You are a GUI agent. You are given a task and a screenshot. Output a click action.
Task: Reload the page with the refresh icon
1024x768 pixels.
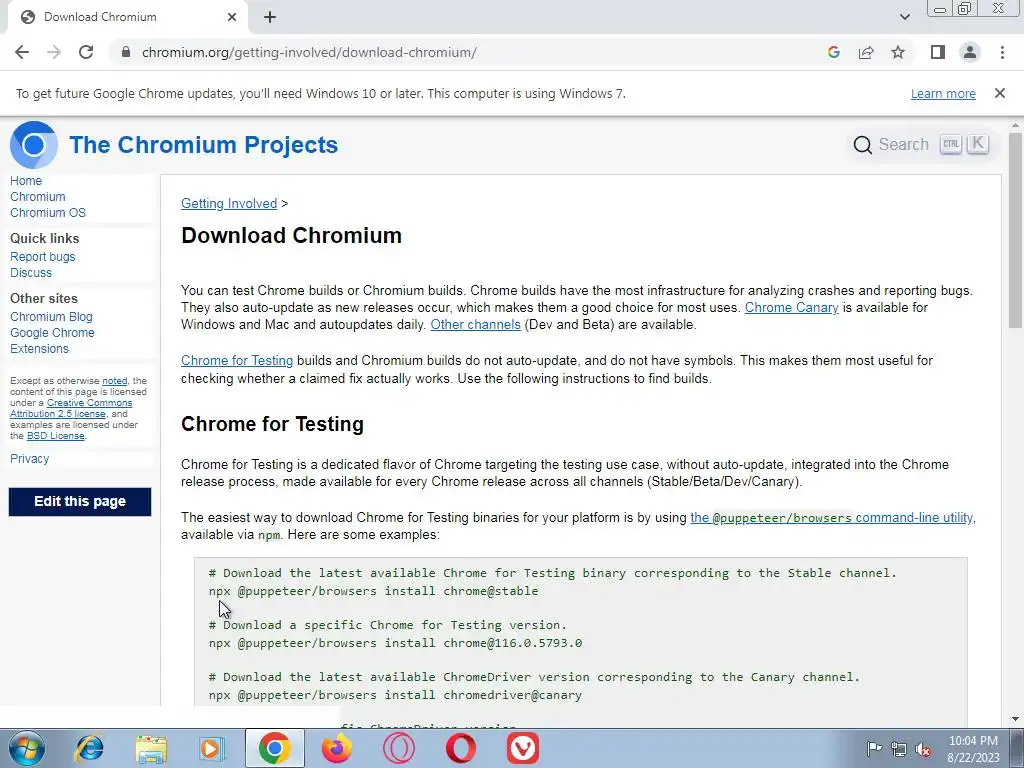[x=86, y=52]
